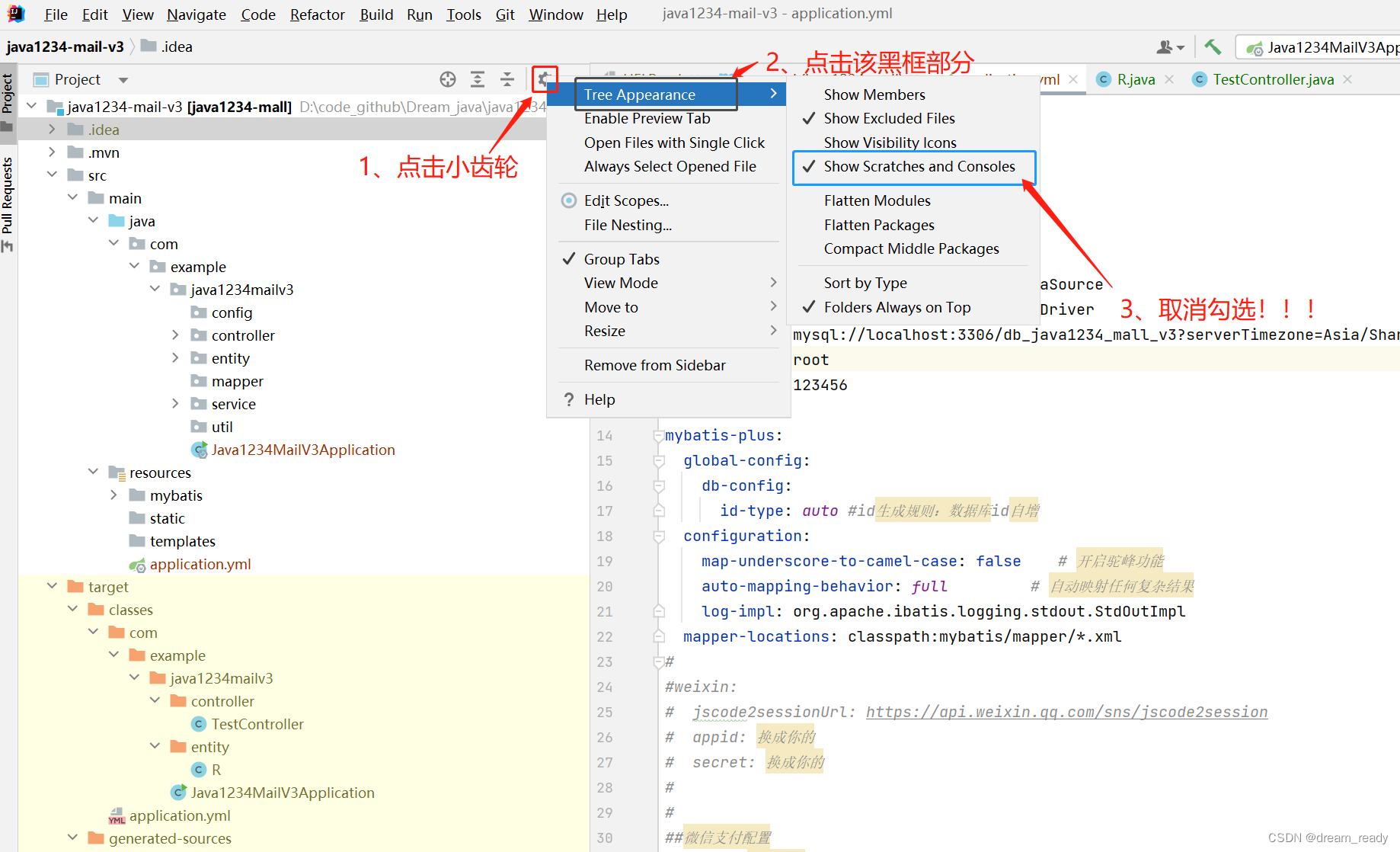Screen dimensions: 1400x852
Task: Open the Refactor menu
Action: tap(317, 14)
